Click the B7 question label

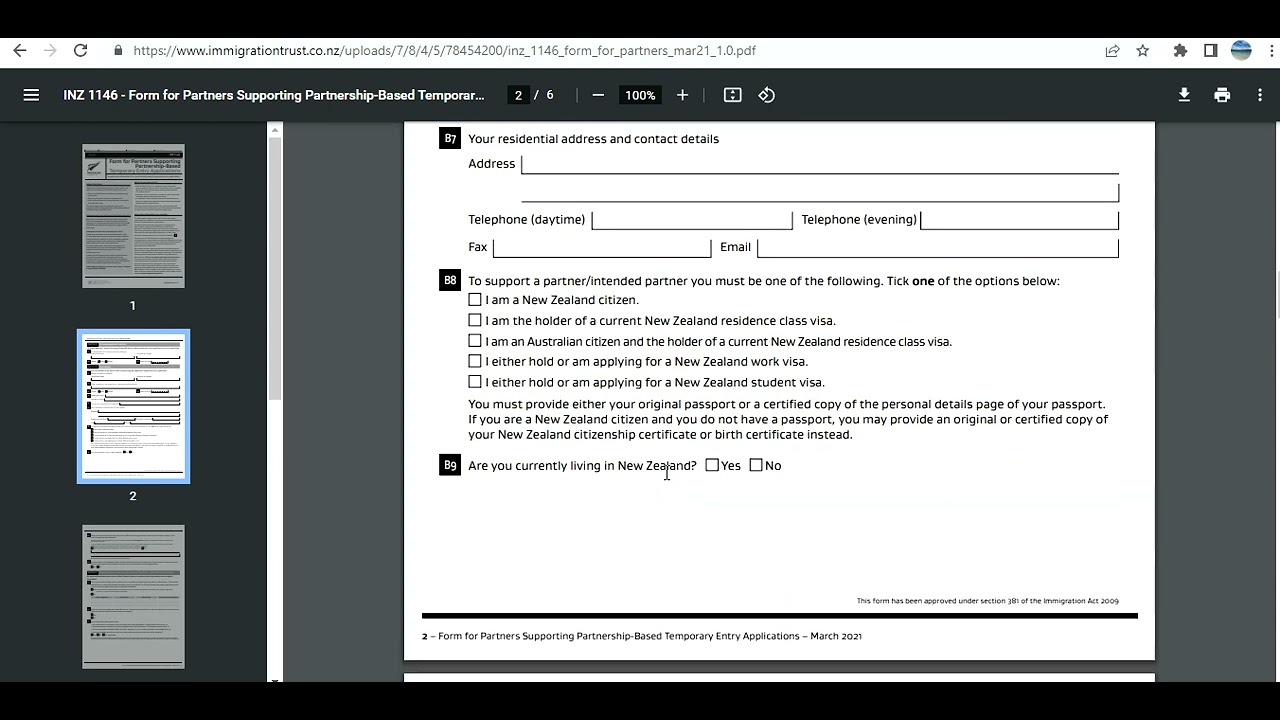pyautogui.click(x=450, y=138)
